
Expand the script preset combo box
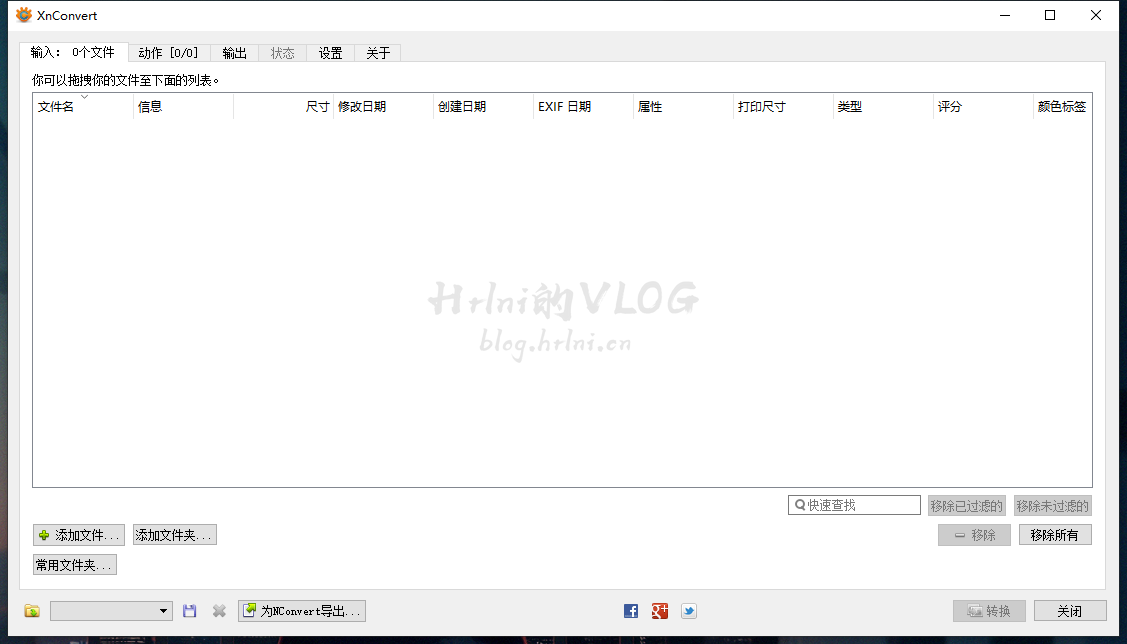click(111, 611)
